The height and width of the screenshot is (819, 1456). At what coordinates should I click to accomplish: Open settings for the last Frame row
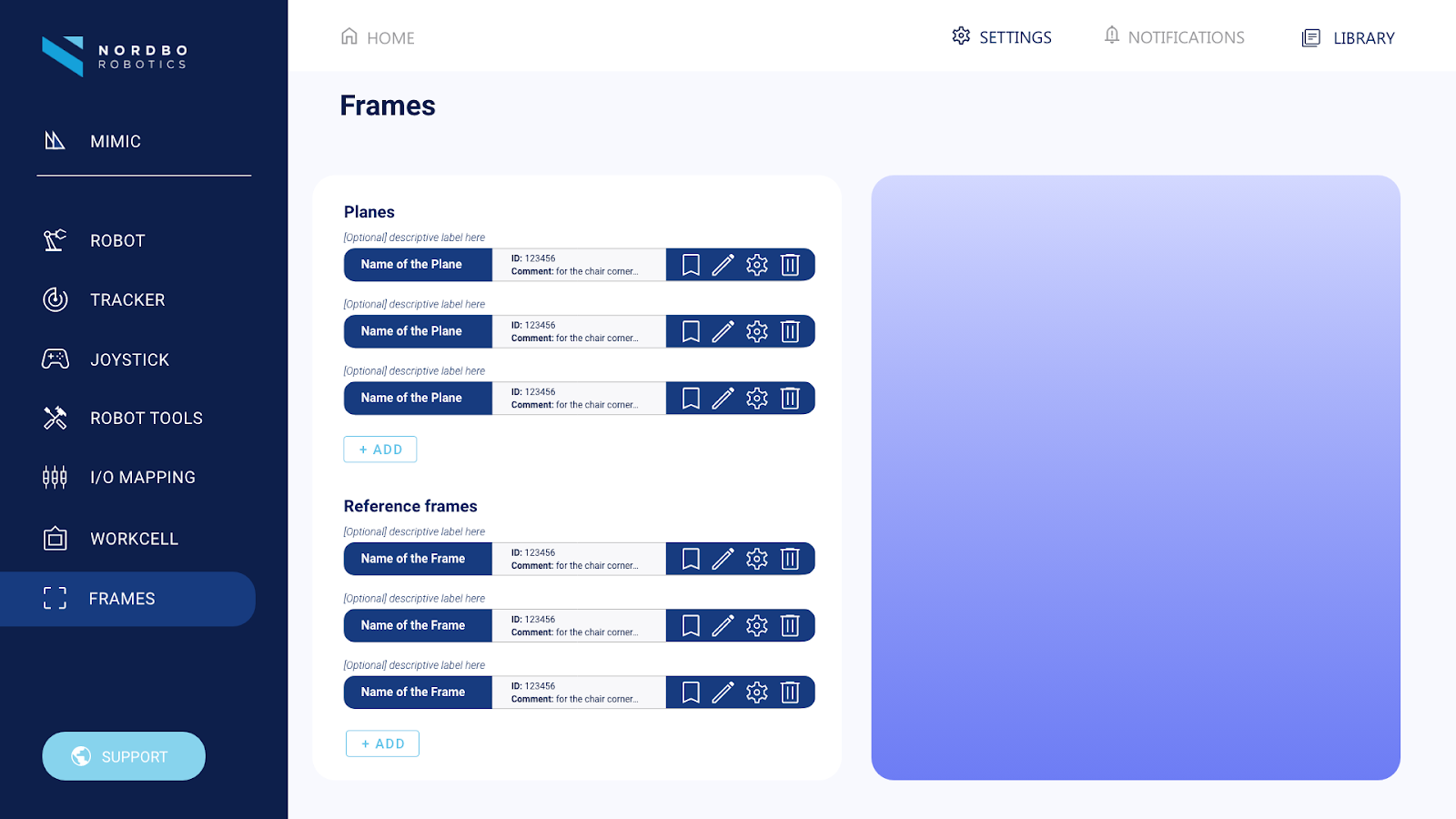tap(756, 692)
